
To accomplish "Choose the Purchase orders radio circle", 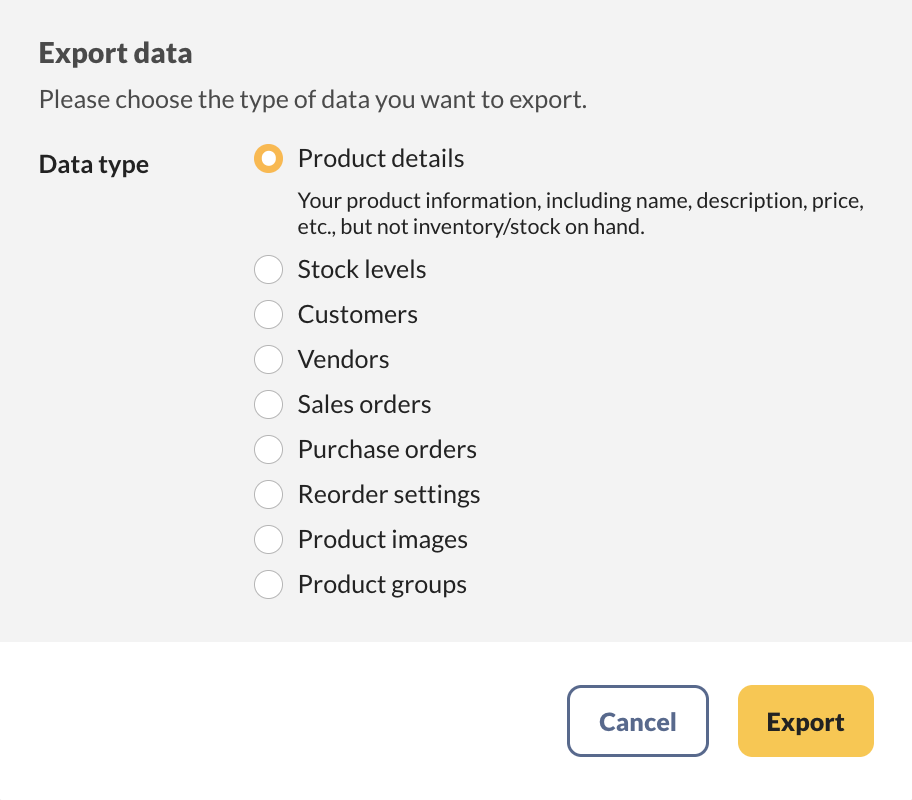I will click(x=268, y=450).
